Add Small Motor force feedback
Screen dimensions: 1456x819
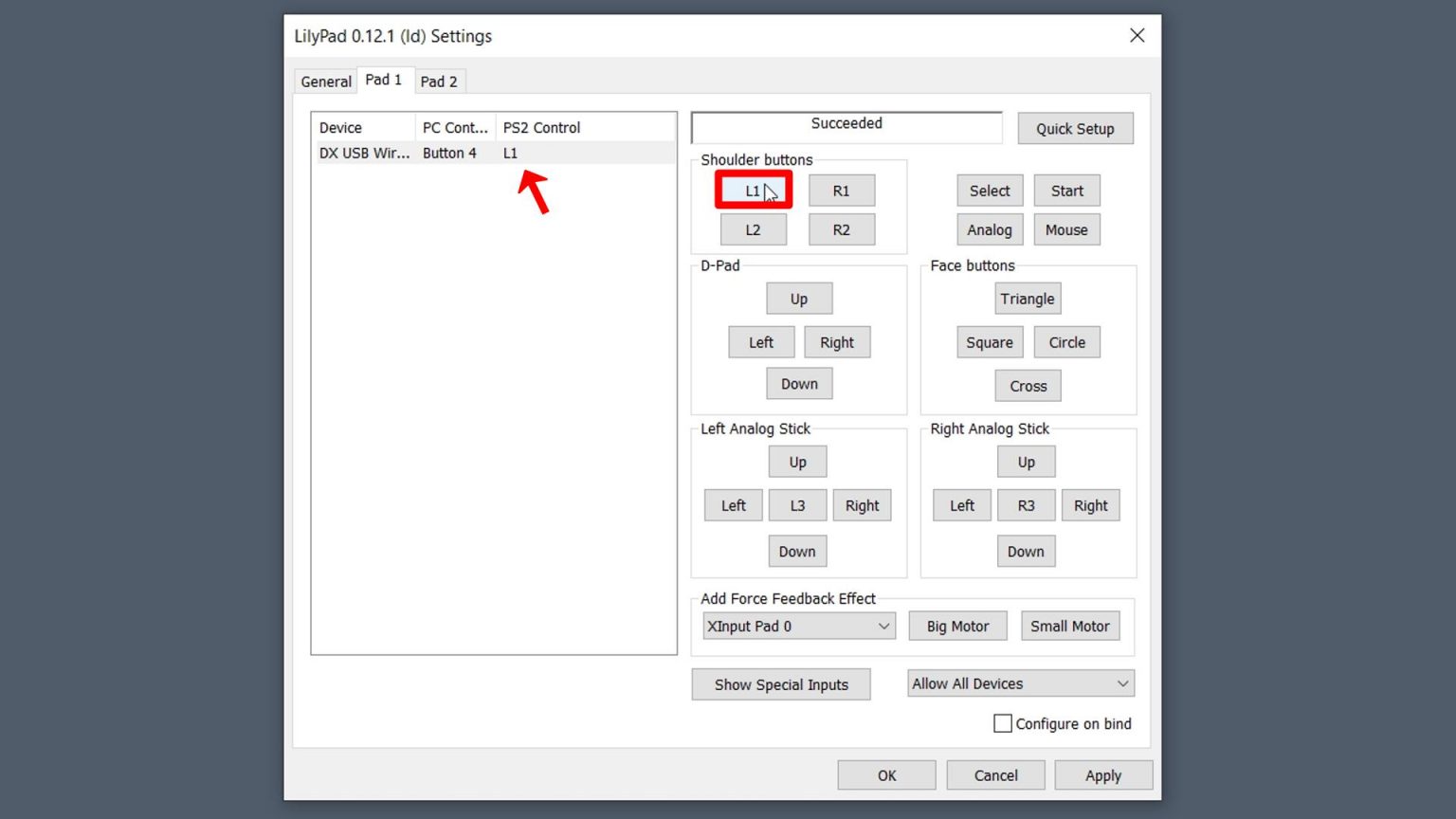pos(1069,626)
